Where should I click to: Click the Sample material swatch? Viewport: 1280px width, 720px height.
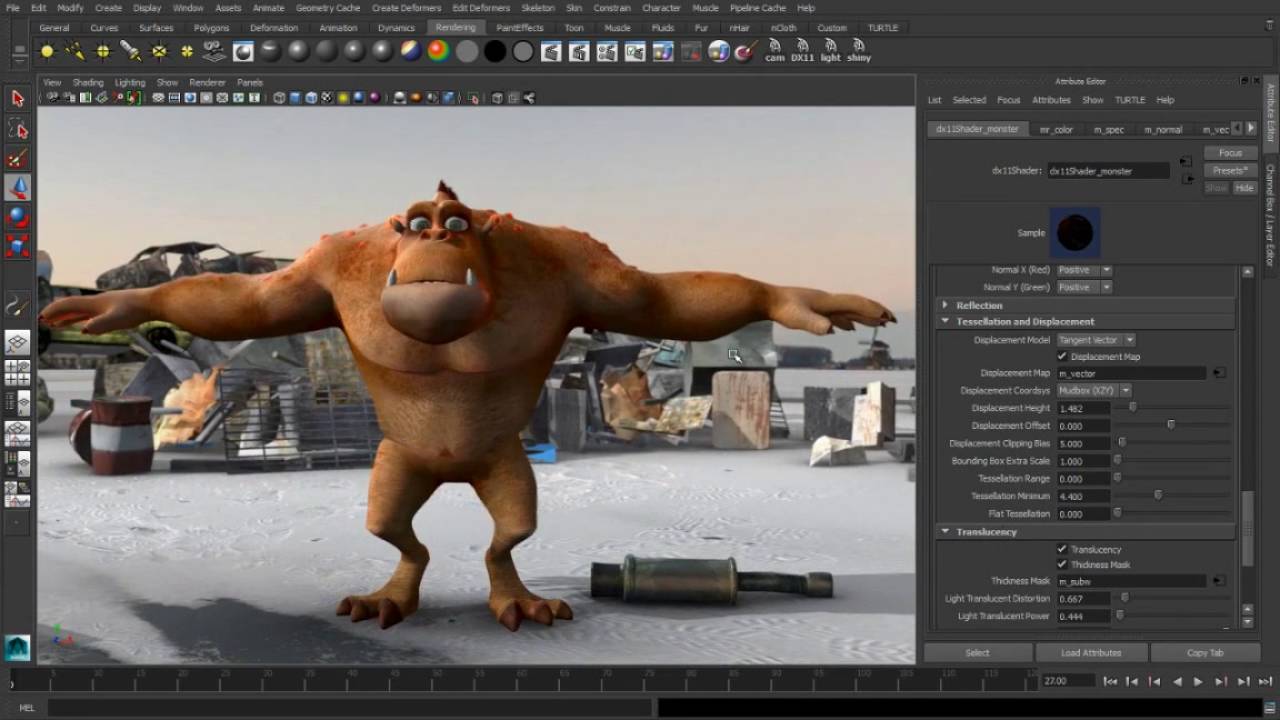coord(1075,233)
